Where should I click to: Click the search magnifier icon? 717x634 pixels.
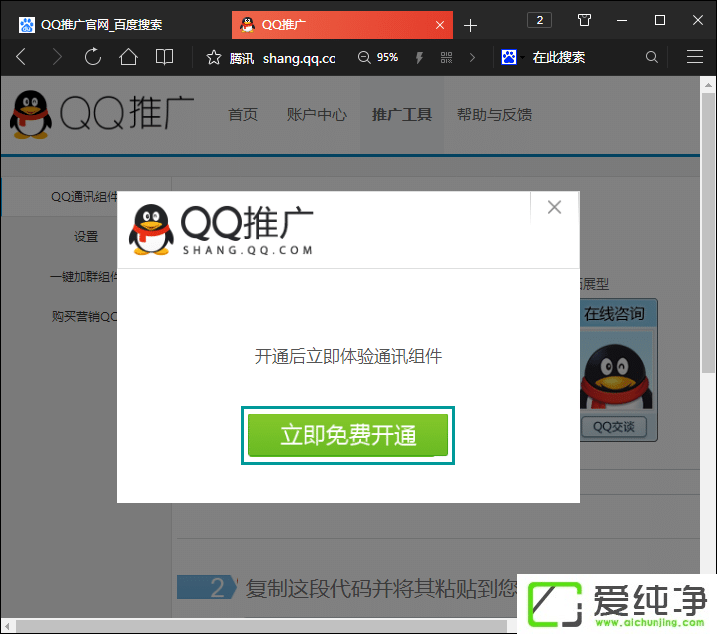(652, 57)
